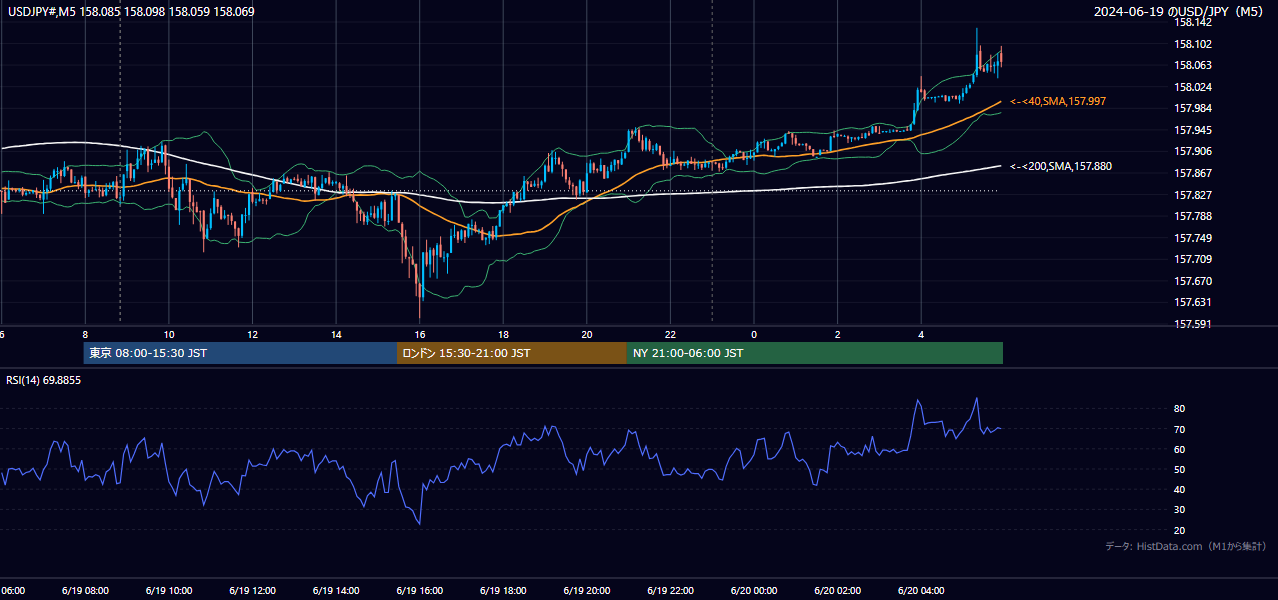The image size is (1278, 600).
Task: Click the HistData.com data source credit
Action: click(x=1186, y=546)
